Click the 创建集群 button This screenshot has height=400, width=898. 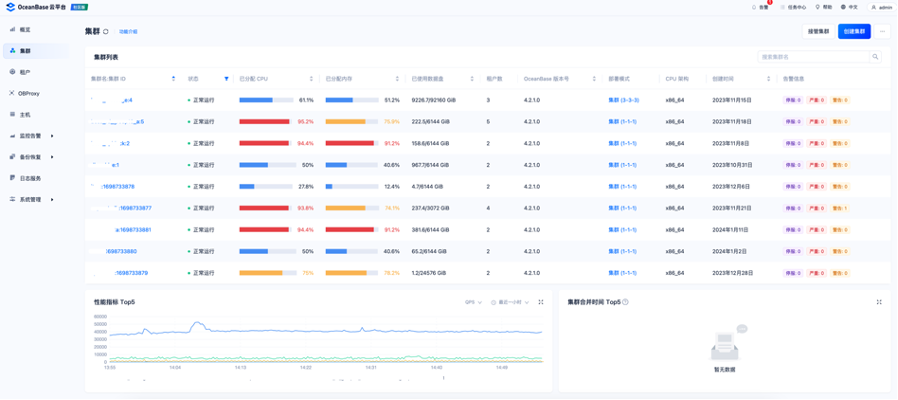coord(854,32)
